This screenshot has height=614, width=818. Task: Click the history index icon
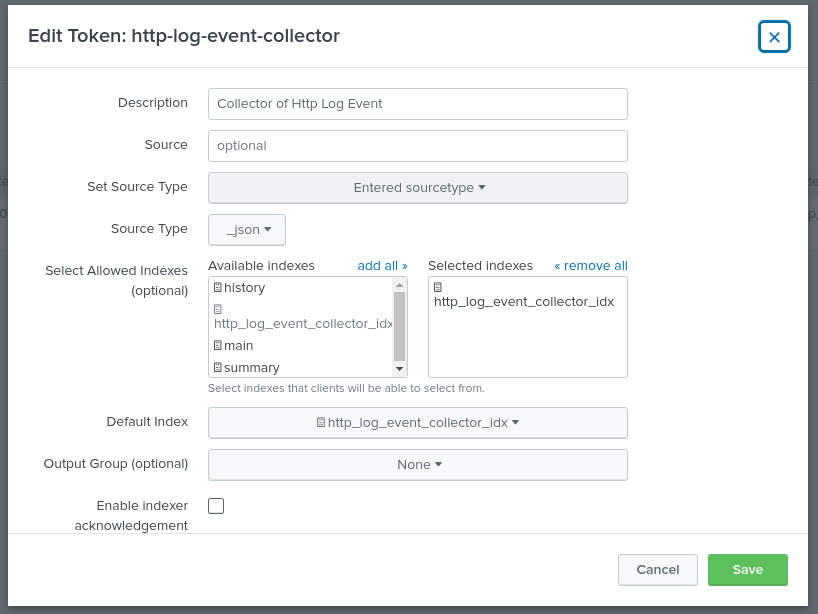[218, 288]
